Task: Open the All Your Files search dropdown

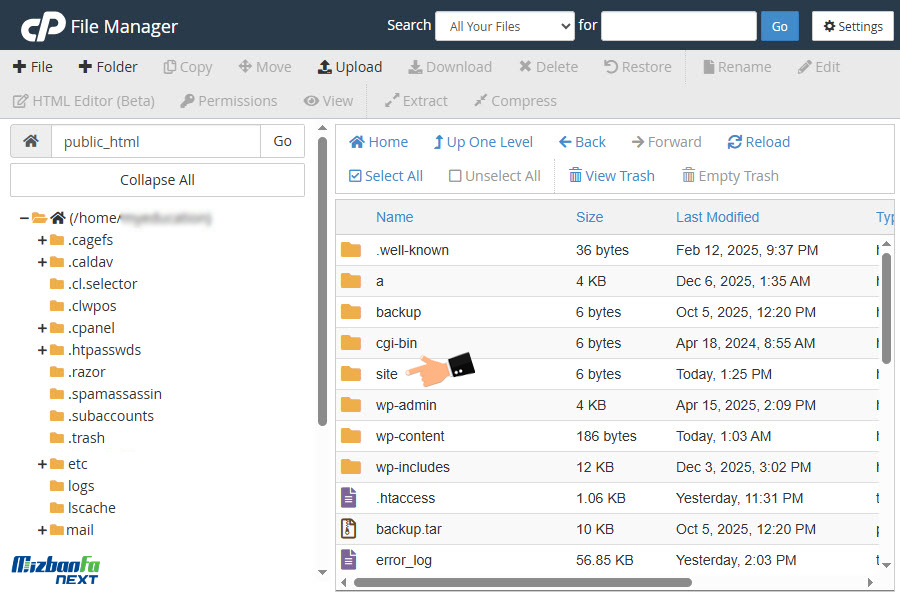Action: click(504, 26)
